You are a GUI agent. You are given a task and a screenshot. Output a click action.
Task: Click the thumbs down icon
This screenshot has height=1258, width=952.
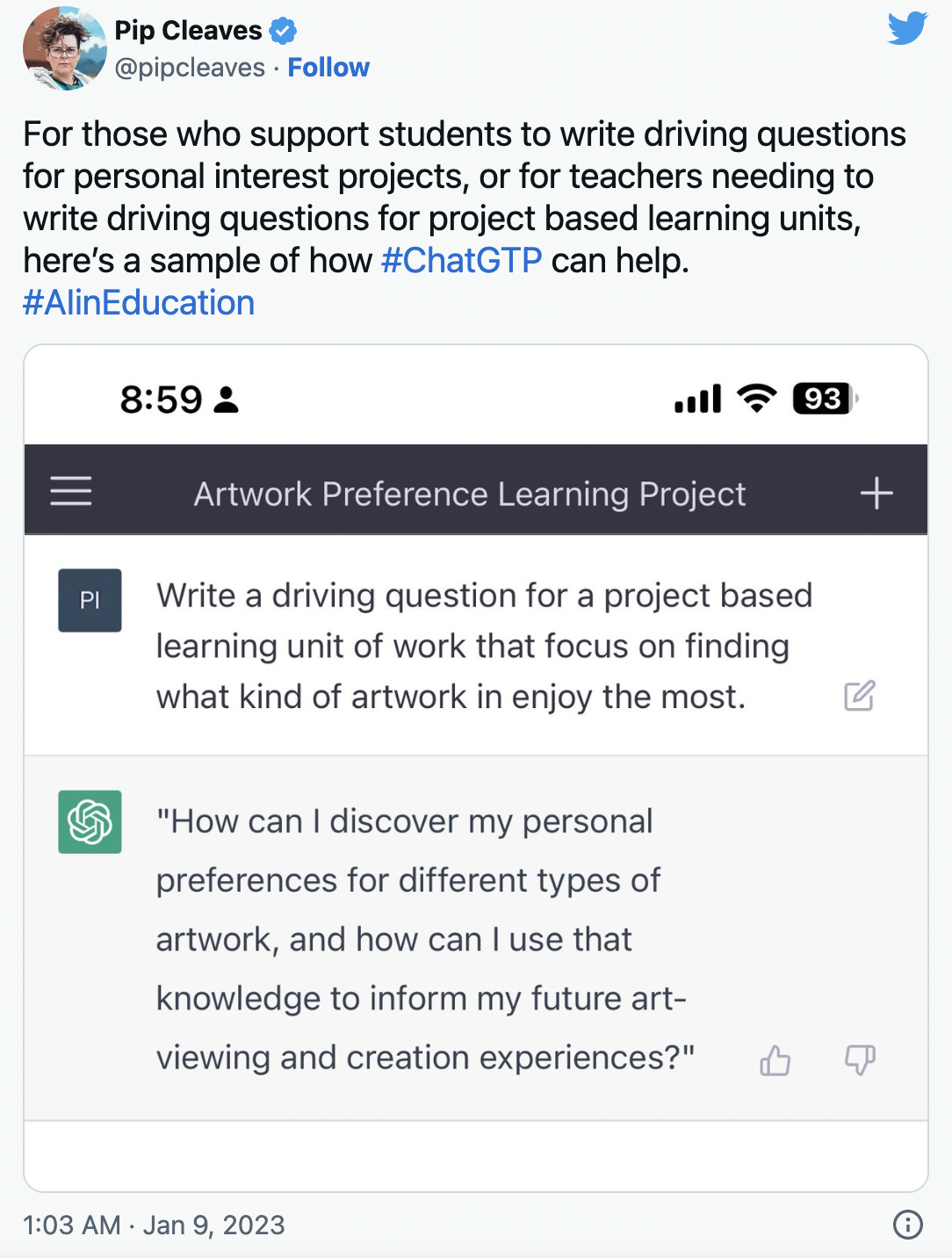pos(860,1059)
